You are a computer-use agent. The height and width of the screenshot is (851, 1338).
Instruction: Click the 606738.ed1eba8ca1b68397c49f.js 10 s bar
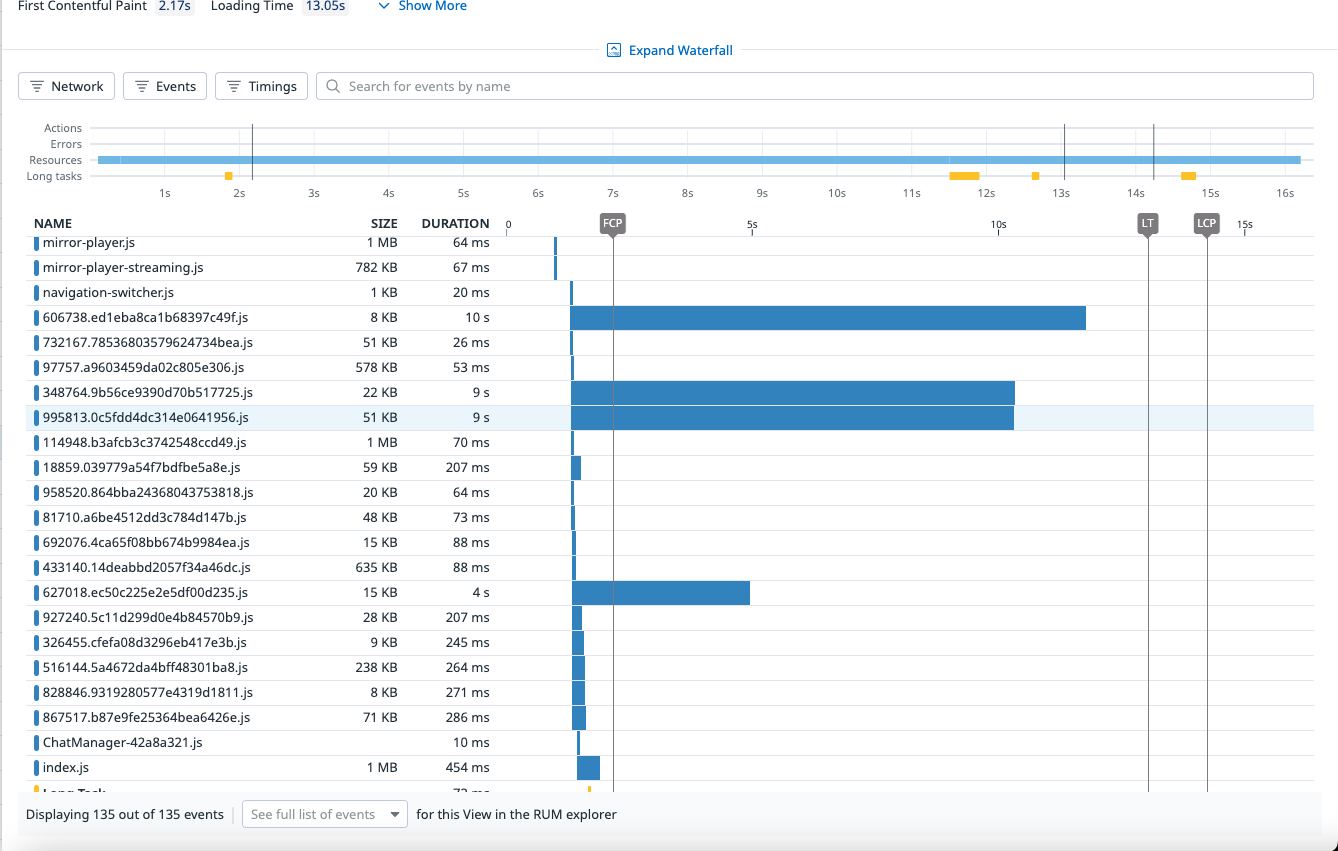(827, 318)
